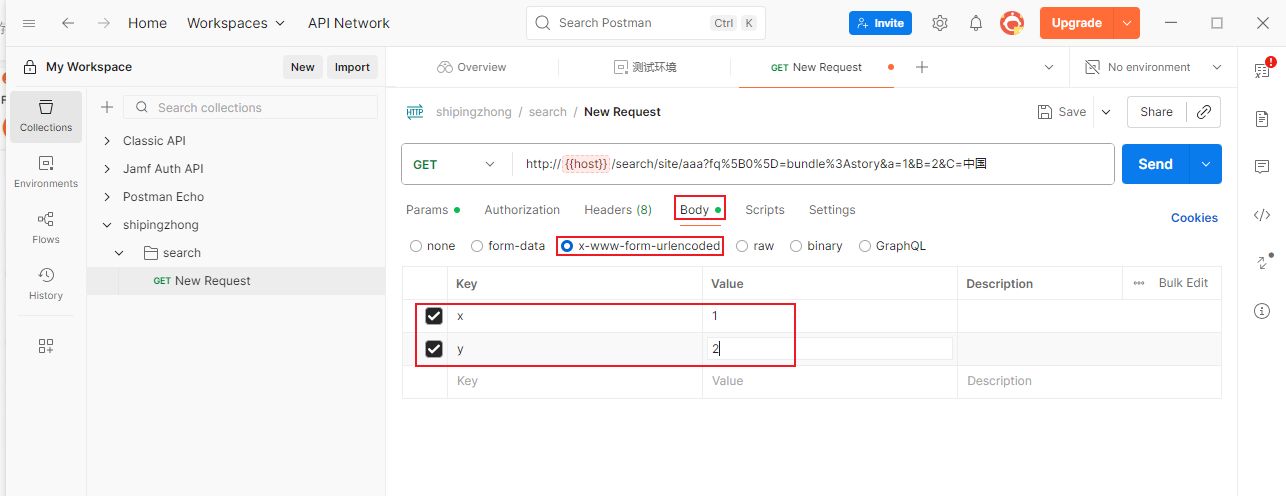The height and width of the screenshot is (496, 1286).
Task: Click the Import button in workspace header
Action: coord(352,67)
